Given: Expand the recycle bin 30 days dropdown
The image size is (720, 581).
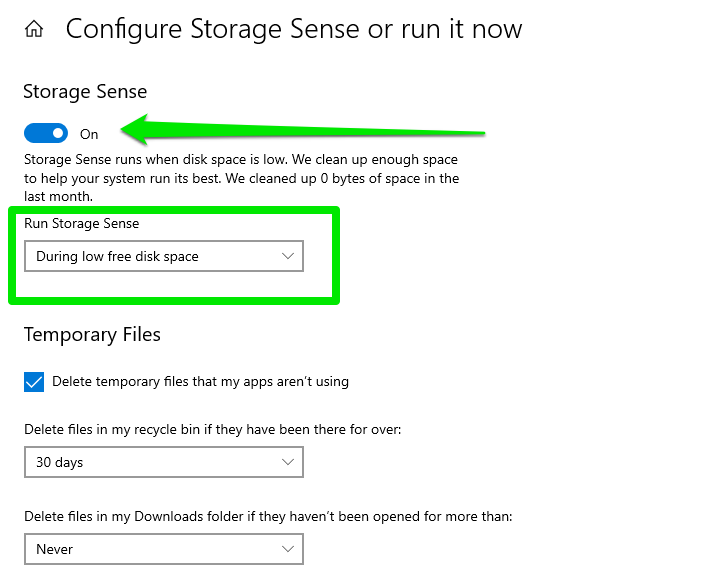Looking at the screenshot, I should pyautogui.click(x=164, y=462).
